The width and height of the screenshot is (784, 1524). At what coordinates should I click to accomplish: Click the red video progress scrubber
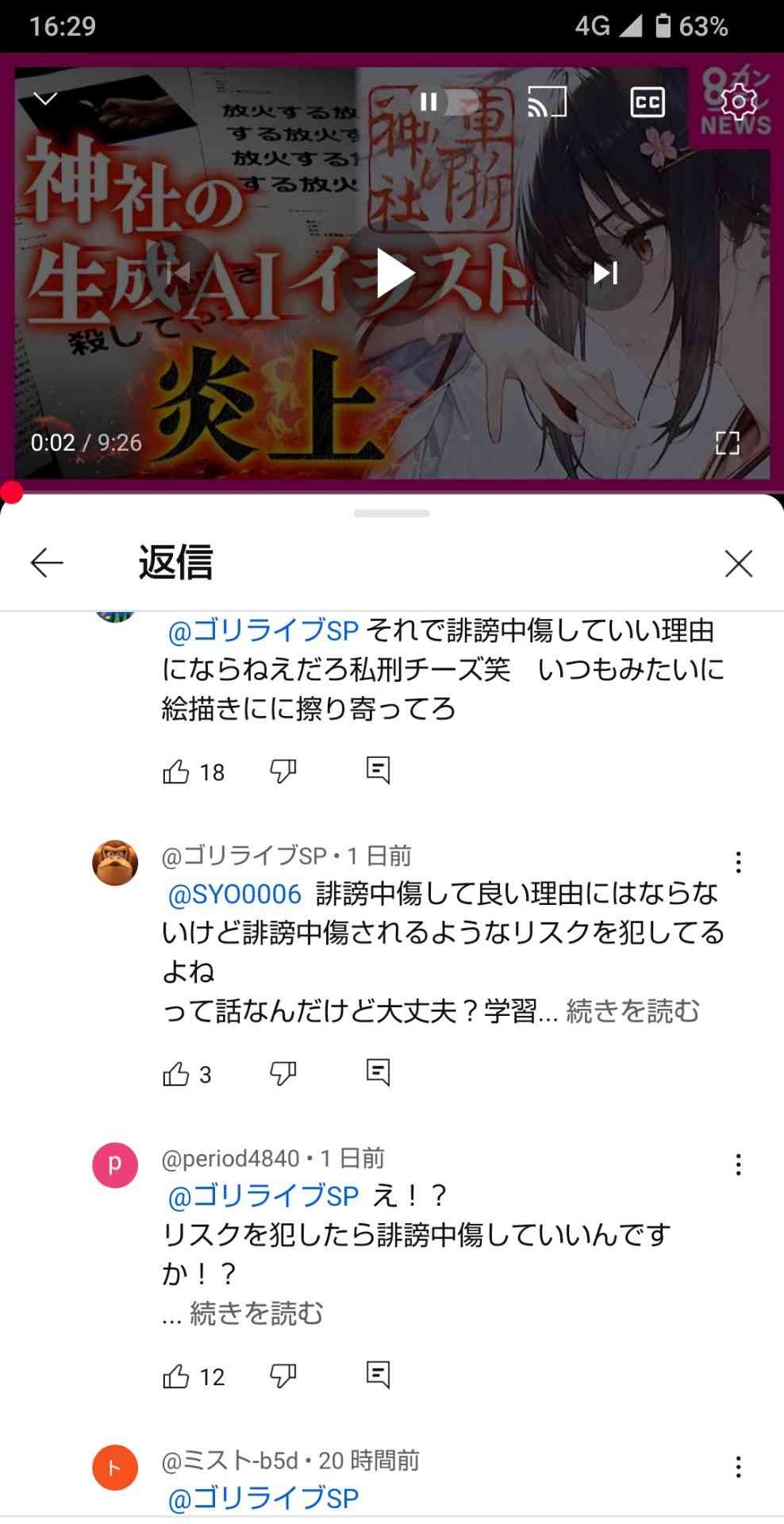11,492
